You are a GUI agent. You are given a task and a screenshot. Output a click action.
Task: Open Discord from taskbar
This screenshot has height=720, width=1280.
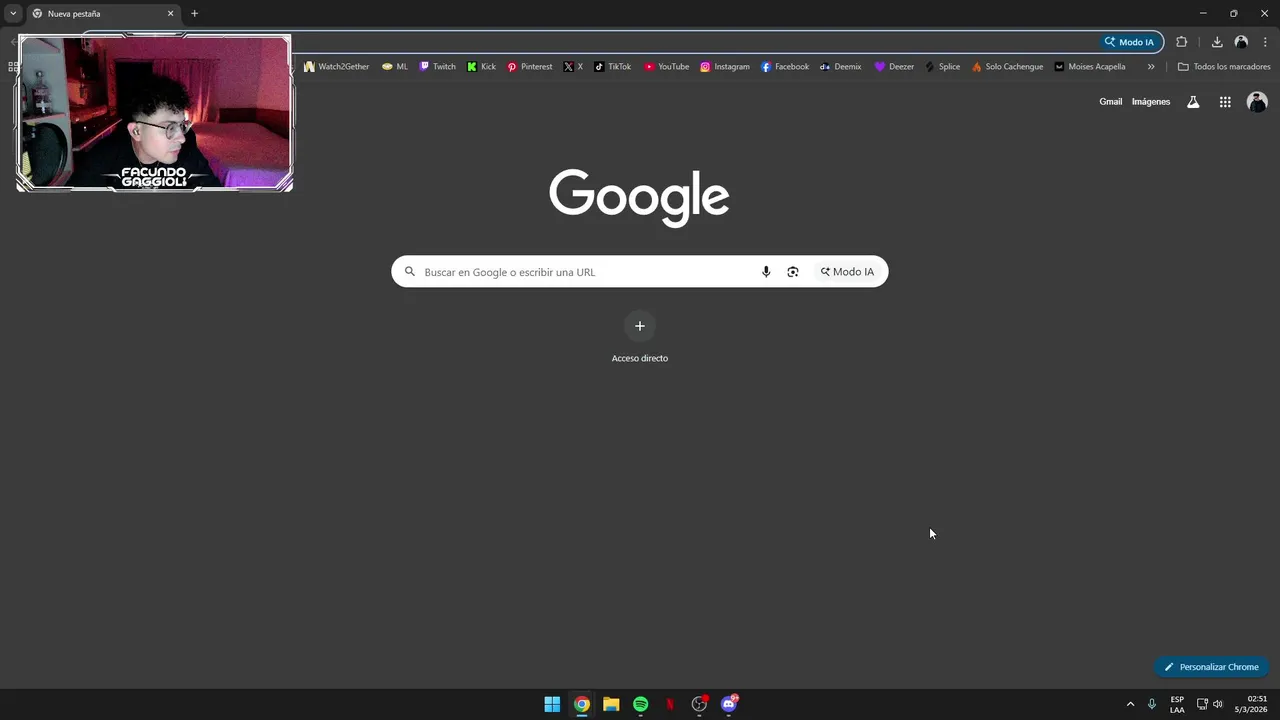pos(729,704)
